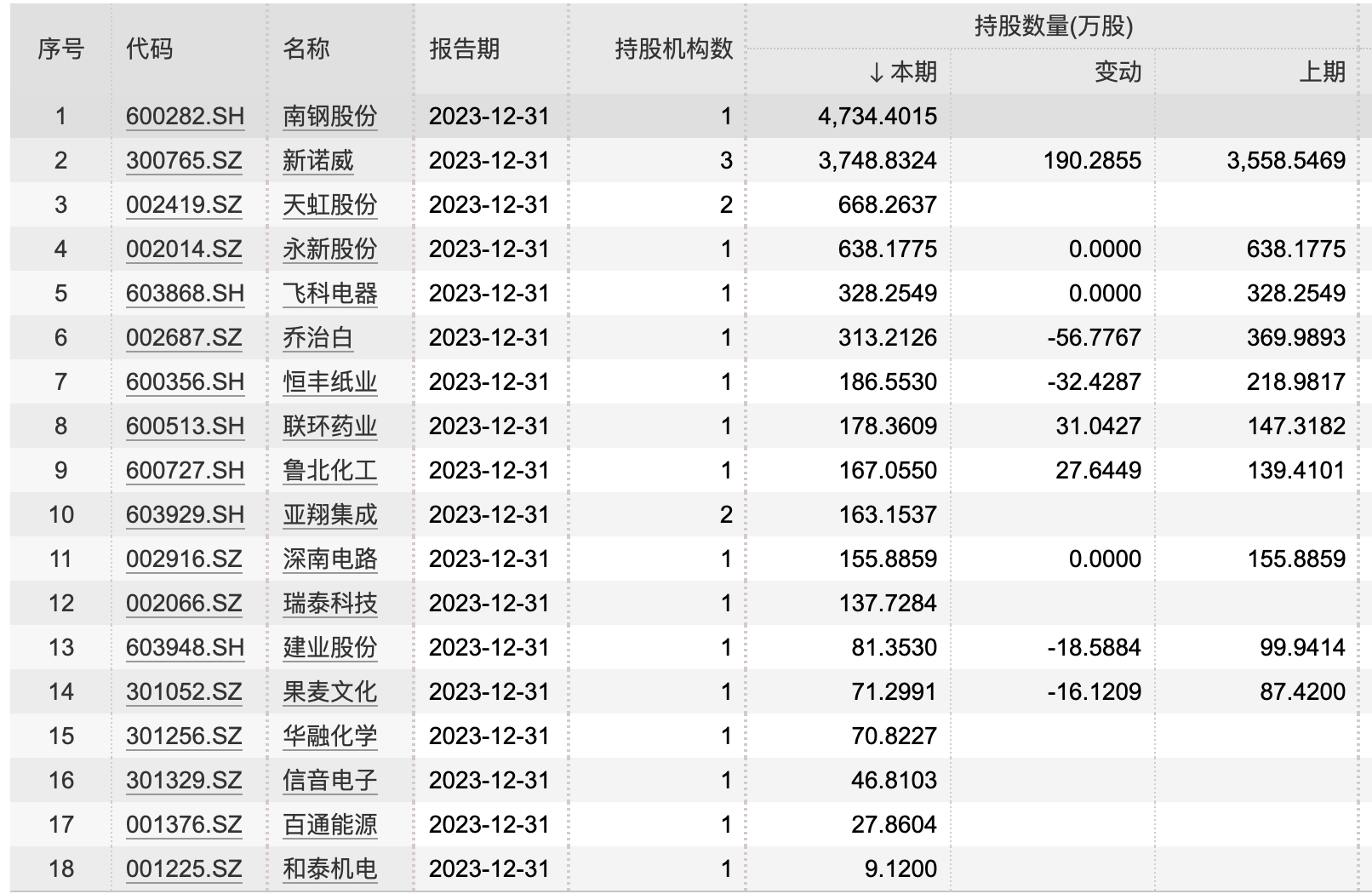Open stock code 002916.SZ
1372x894 pixels.
point(184,559)
